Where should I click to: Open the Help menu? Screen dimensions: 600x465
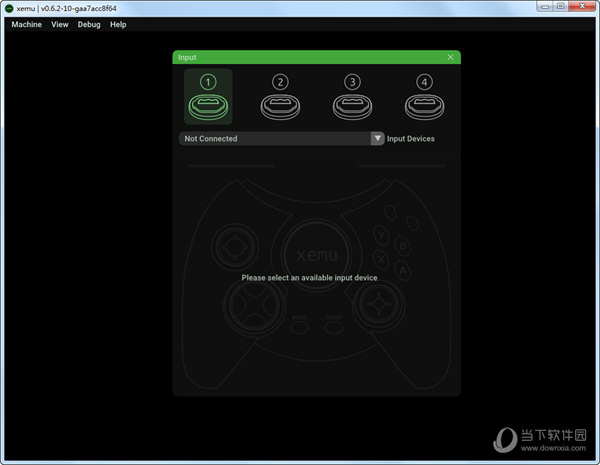pyautogui.click(x=118, y=24)
